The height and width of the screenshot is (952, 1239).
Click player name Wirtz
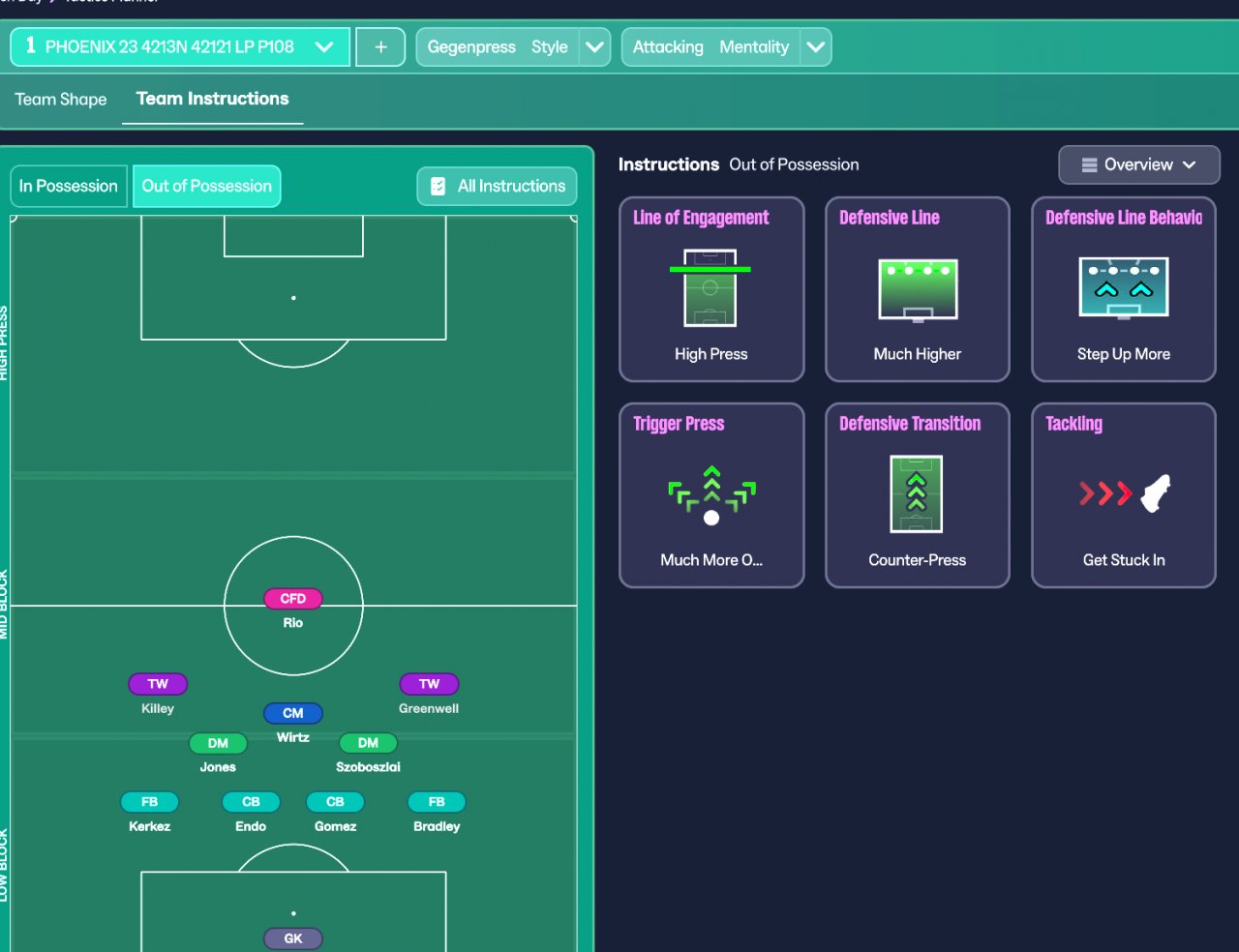click(293, 737)
